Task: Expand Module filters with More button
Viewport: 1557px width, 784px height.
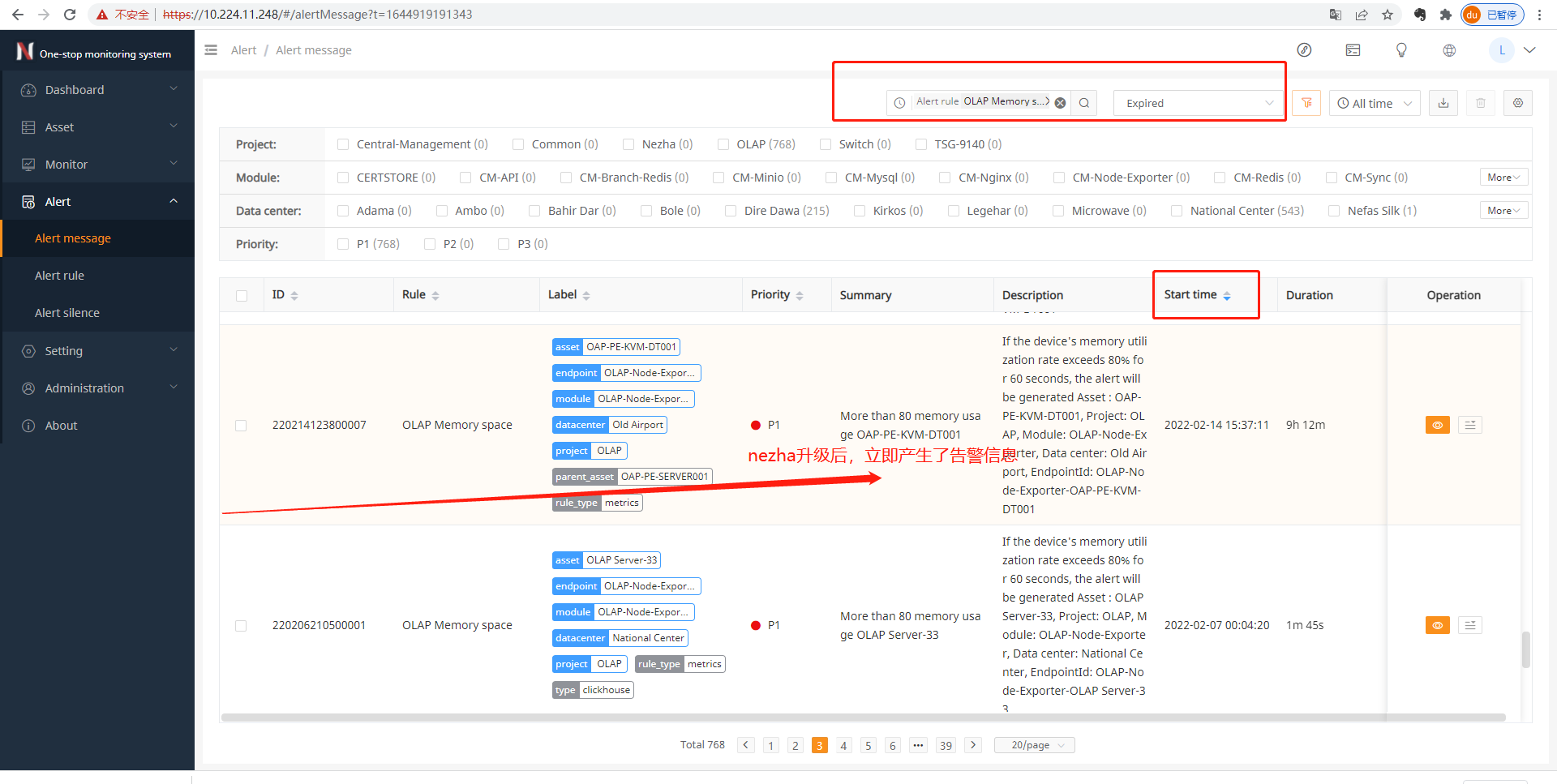Action: tap(1503, 178)
